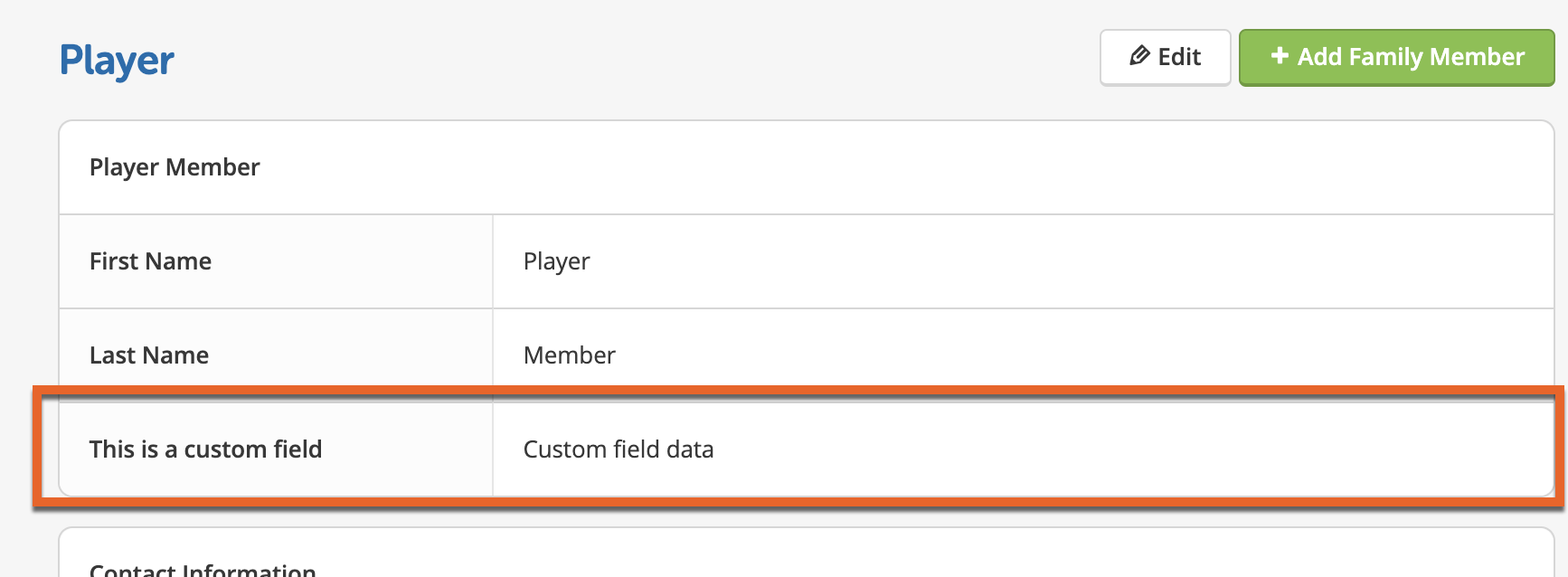Click blank area of Player Member header bar
The width and height of the screenshot is (1568, 577).
(904, 167)
